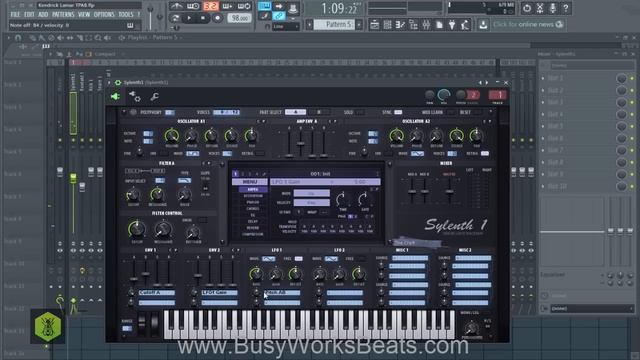The image size is (640, 360).
Task: Open the arpeggiator Velocity dropdown
Action: 311,202
